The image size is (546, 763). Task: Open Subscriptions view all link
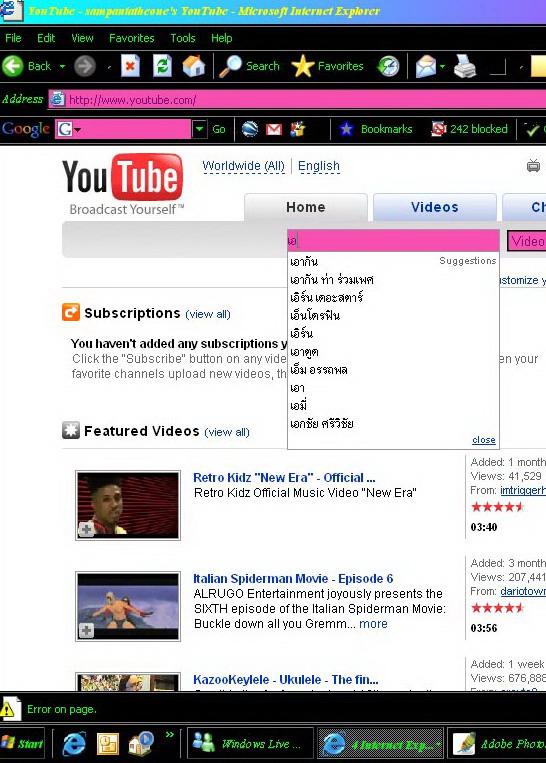click(x=208, y=314)
